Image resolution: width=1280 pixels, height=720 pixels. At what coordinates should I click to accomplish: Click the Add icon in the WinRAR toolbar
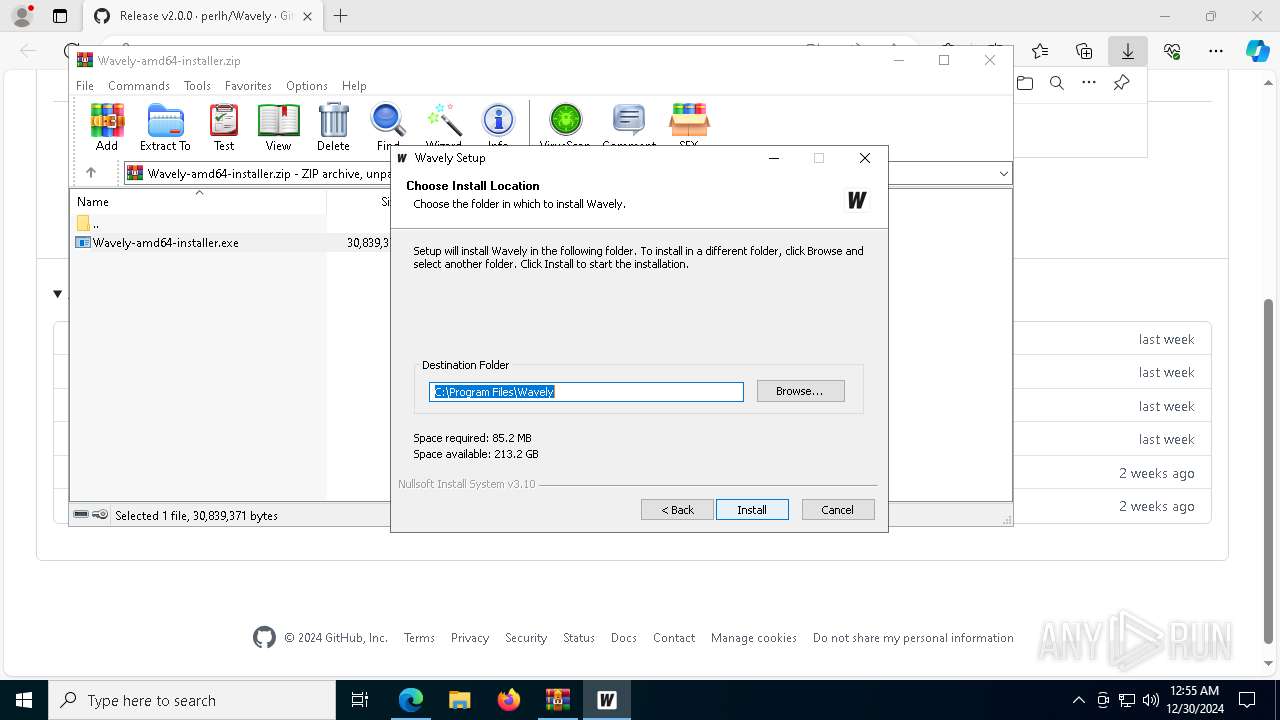(x=107, y=127)
